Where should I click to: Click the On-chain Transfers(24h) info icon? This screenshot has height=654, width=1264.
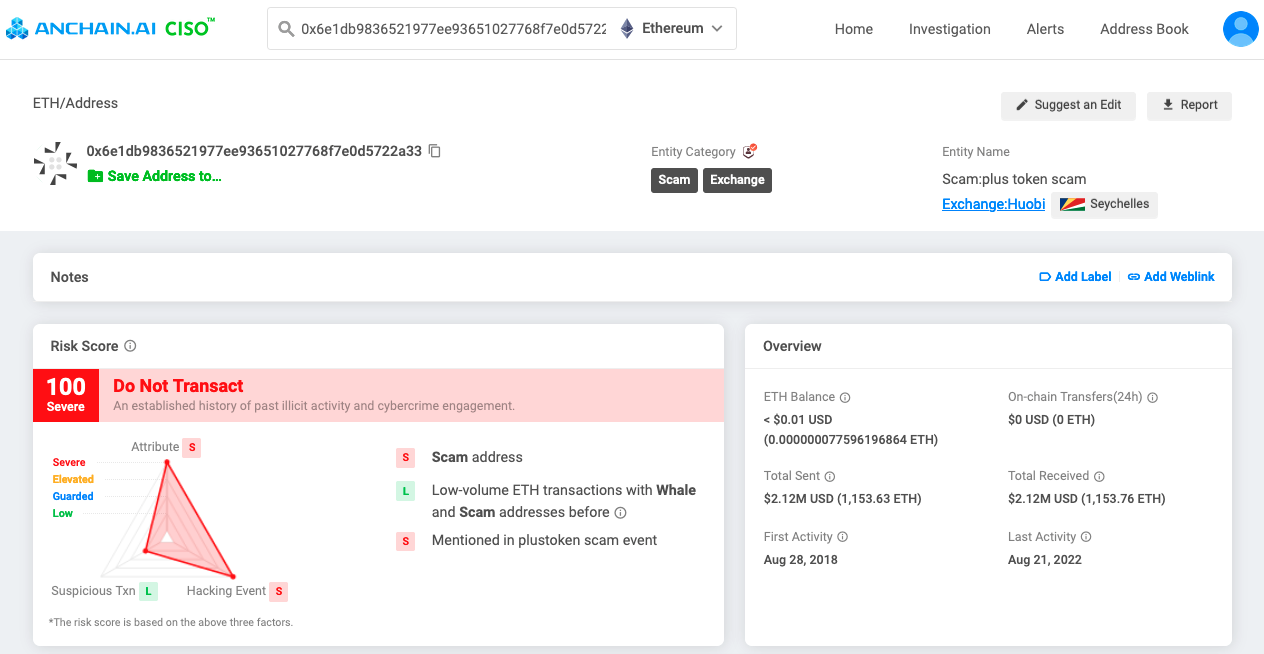pos(1152,397)
